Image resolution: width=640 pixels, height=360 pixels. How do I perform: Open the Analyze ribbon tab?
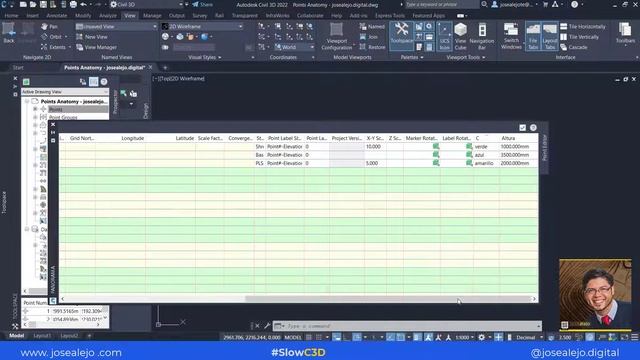[108, 16]
